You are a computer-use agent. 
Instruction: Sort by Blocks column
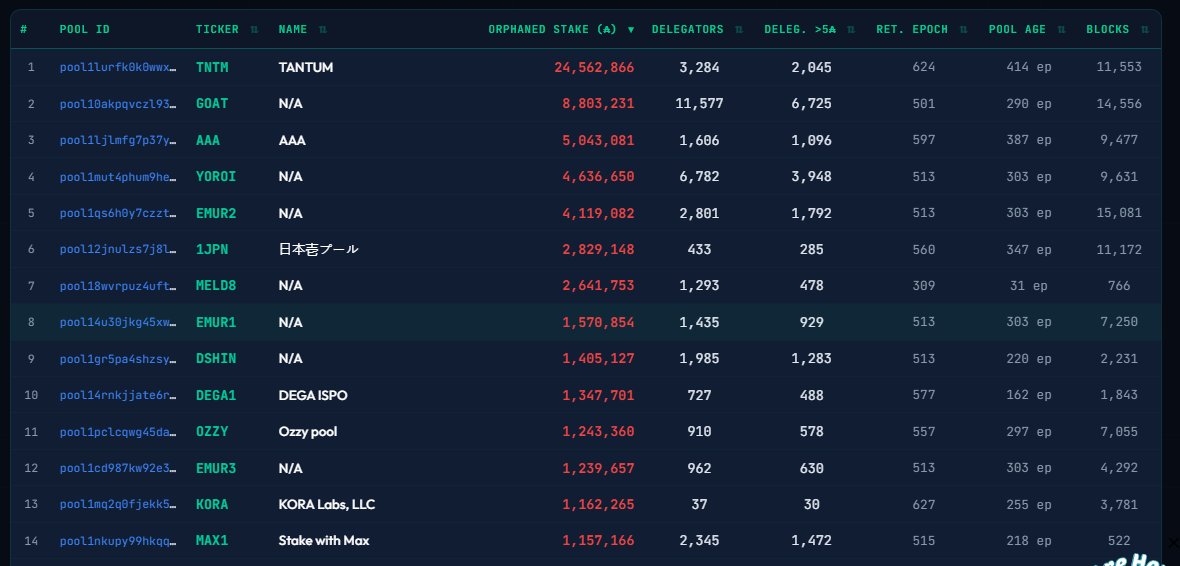point(1117,29)
